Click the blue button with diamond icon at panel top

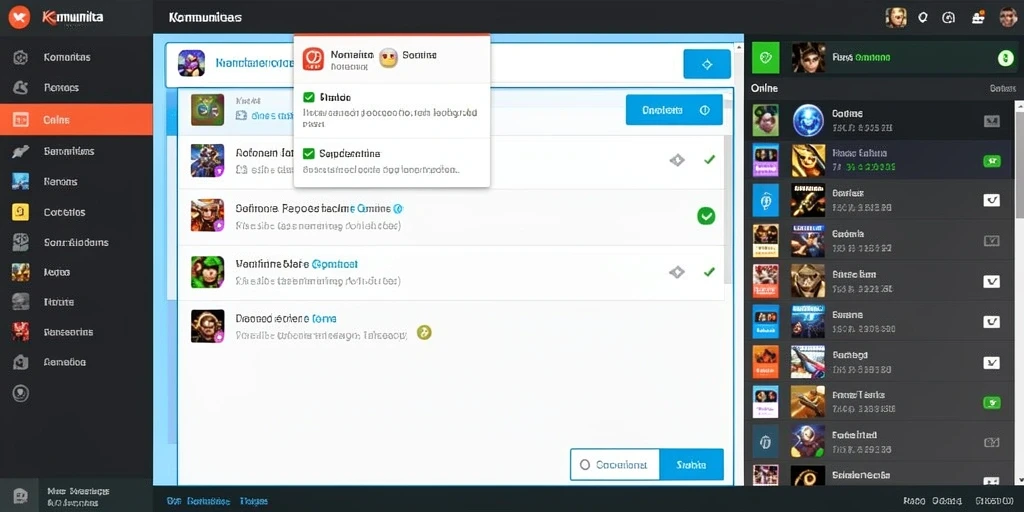707,64
